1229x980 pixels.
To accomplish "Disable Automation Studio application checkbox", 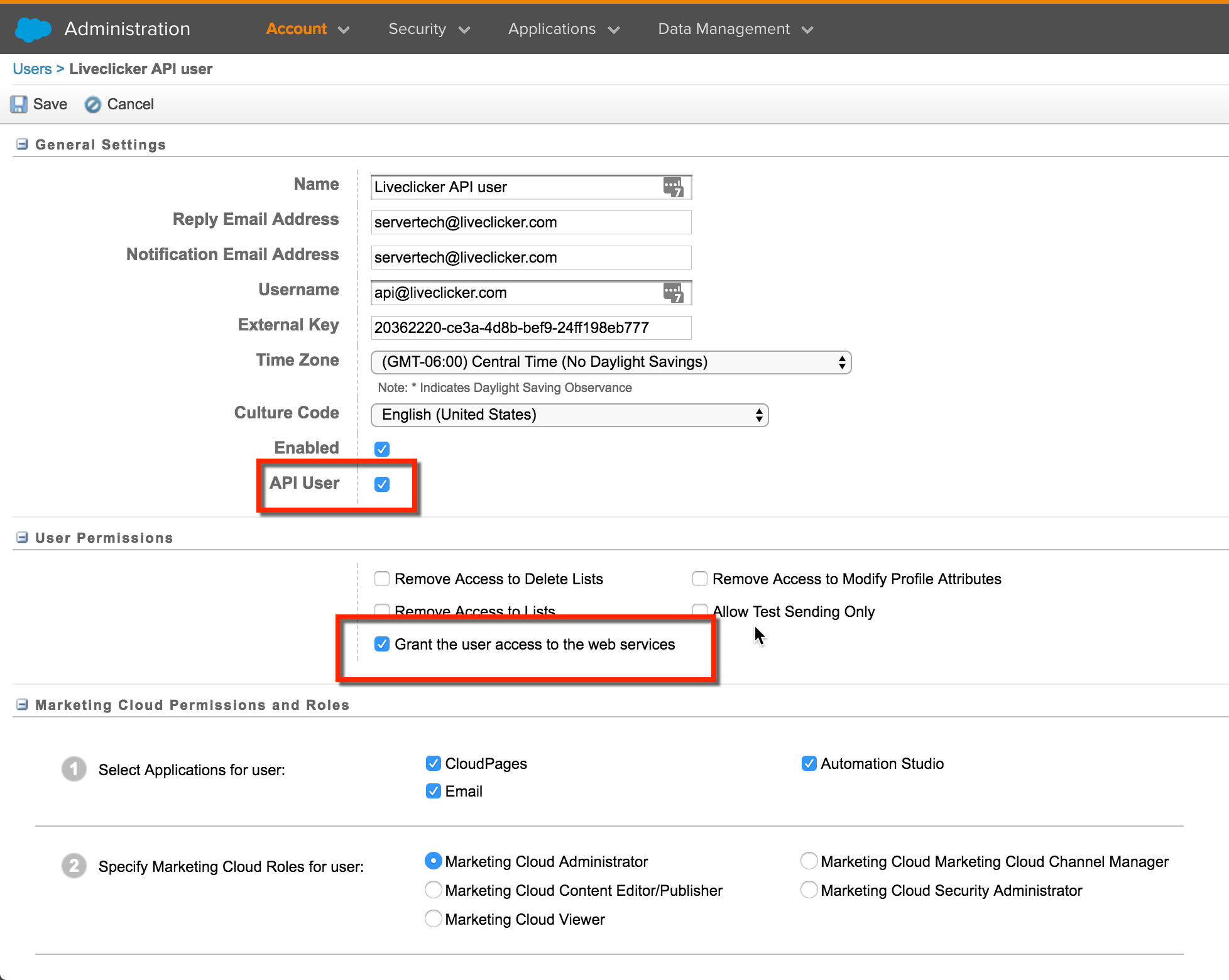I will (x=809, y=763).
